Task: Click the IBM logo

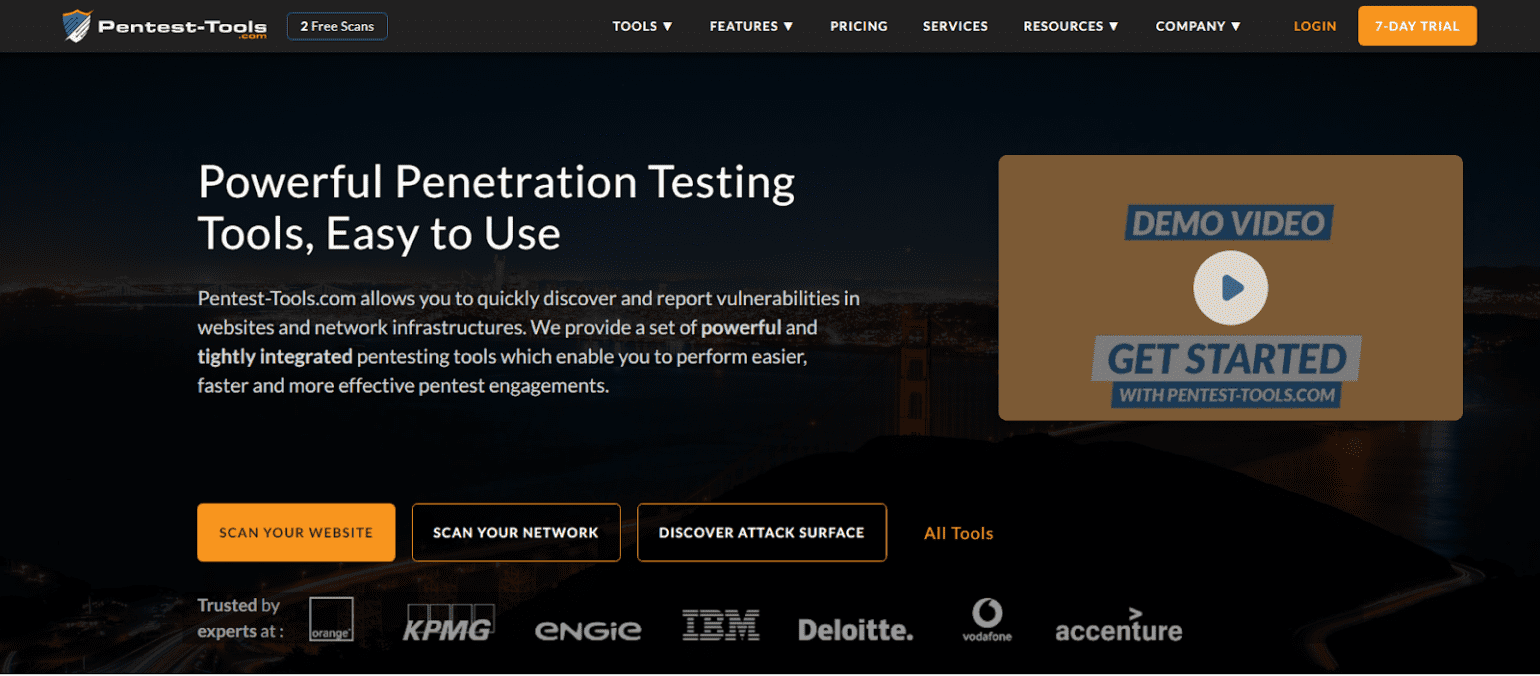Action: [721, 624]
